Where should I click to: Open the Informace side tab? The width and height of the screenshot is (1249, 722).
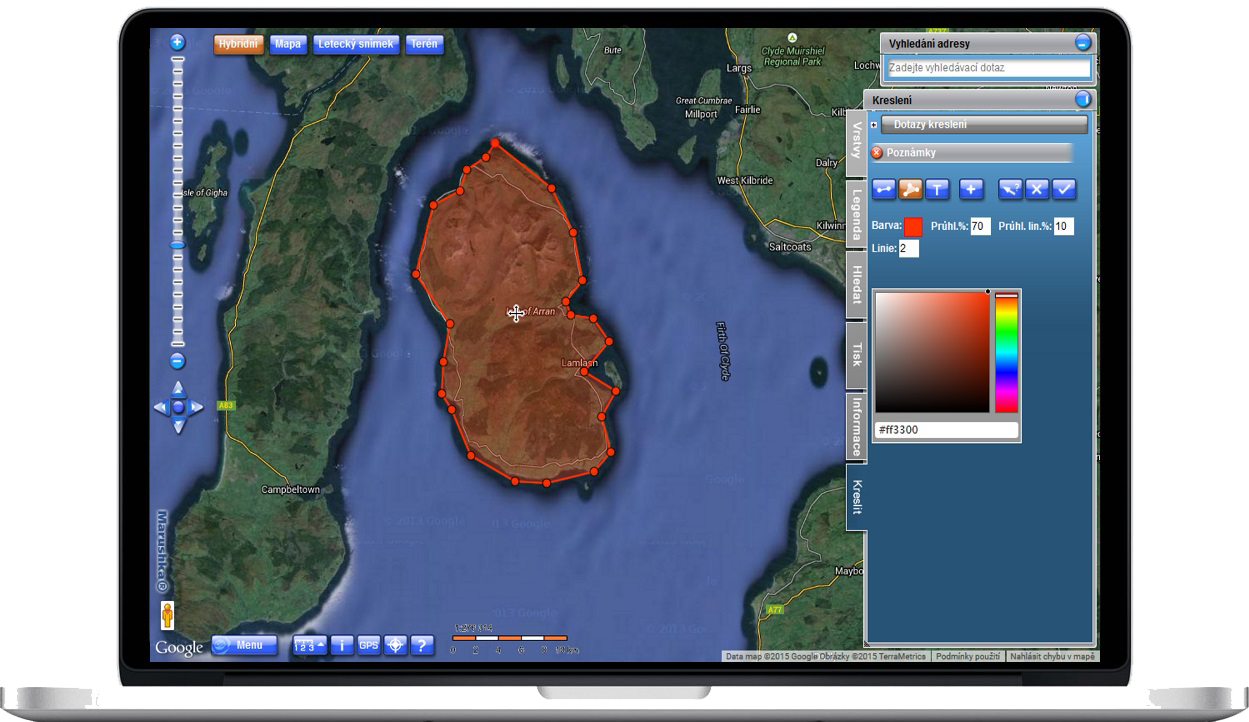[x=856, y=426]
